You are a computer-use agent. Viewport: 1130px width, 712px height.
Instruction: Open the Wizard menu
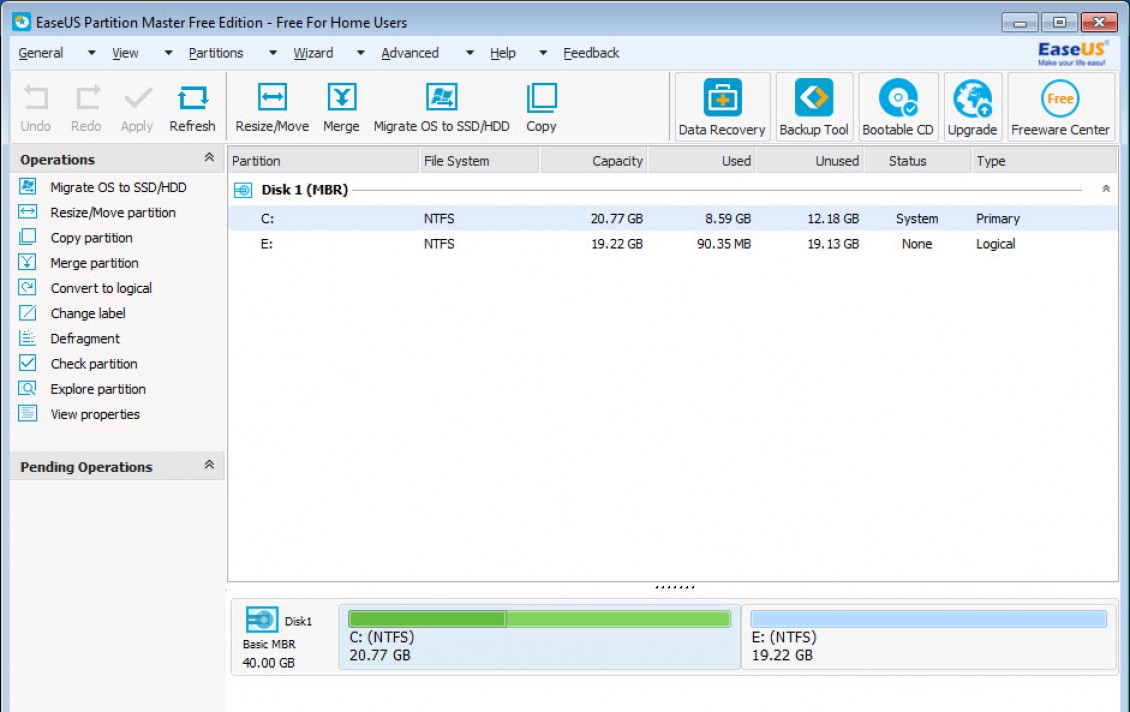313,53
